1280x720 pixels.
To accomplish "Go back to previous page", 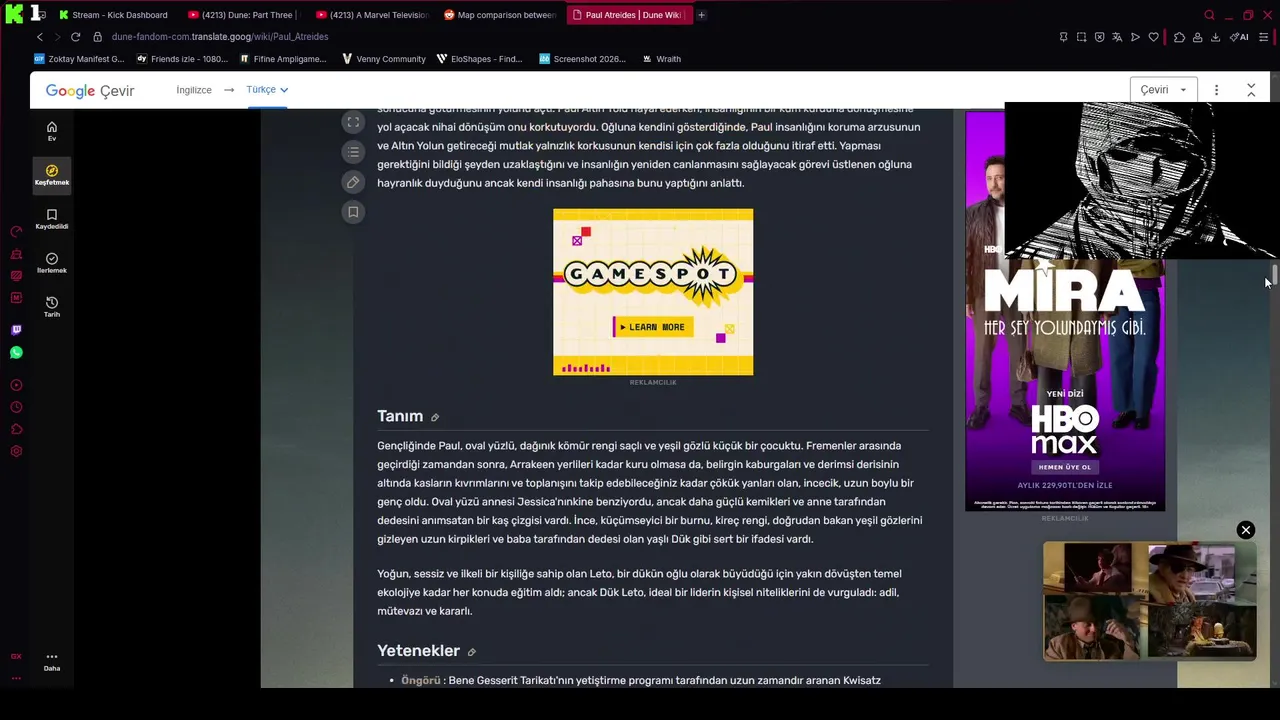I will tap(40, 37).
